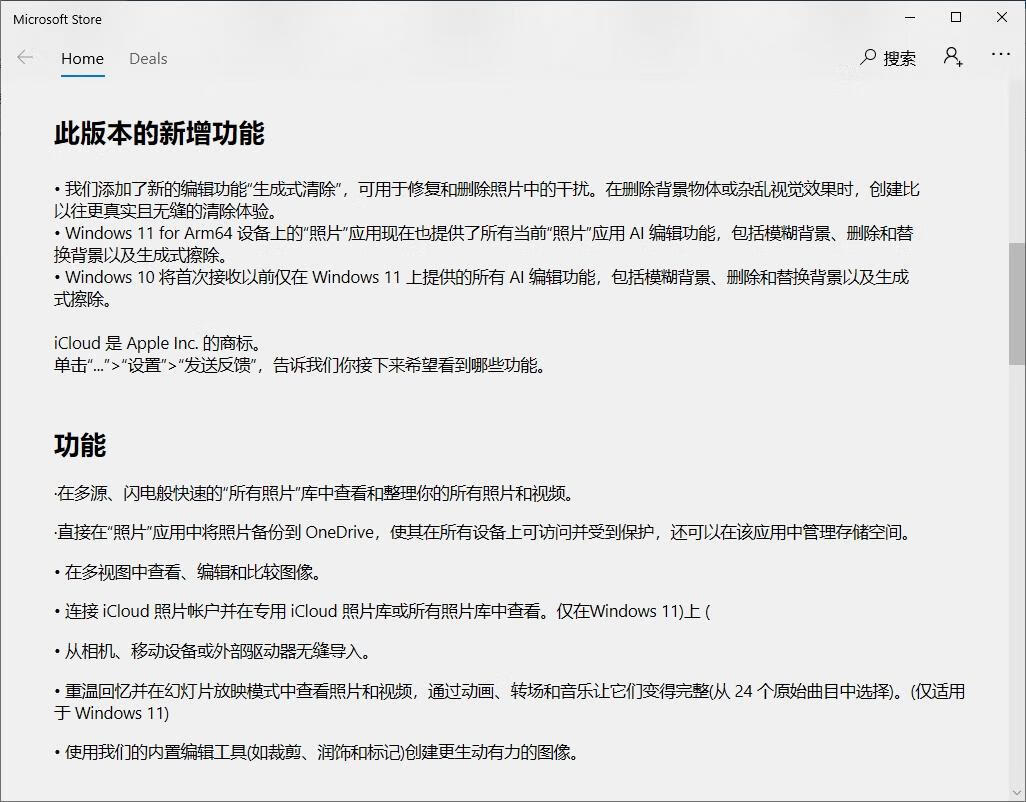Click the bullet starting 'Windows 10 将首次接收'
1026x802 pixels.
(x=482, y=288)
